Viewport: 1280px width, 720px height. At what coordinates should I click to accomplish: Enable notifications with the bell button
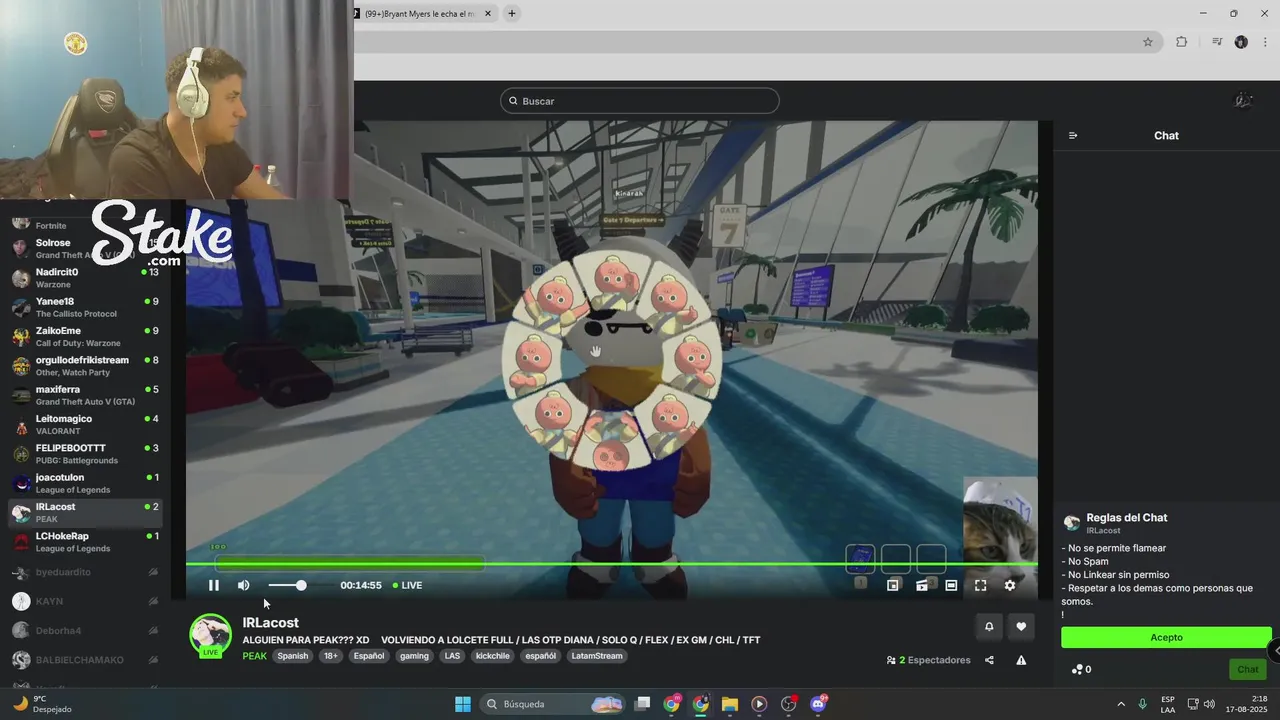pyautogui.click(x=989, y=627)
